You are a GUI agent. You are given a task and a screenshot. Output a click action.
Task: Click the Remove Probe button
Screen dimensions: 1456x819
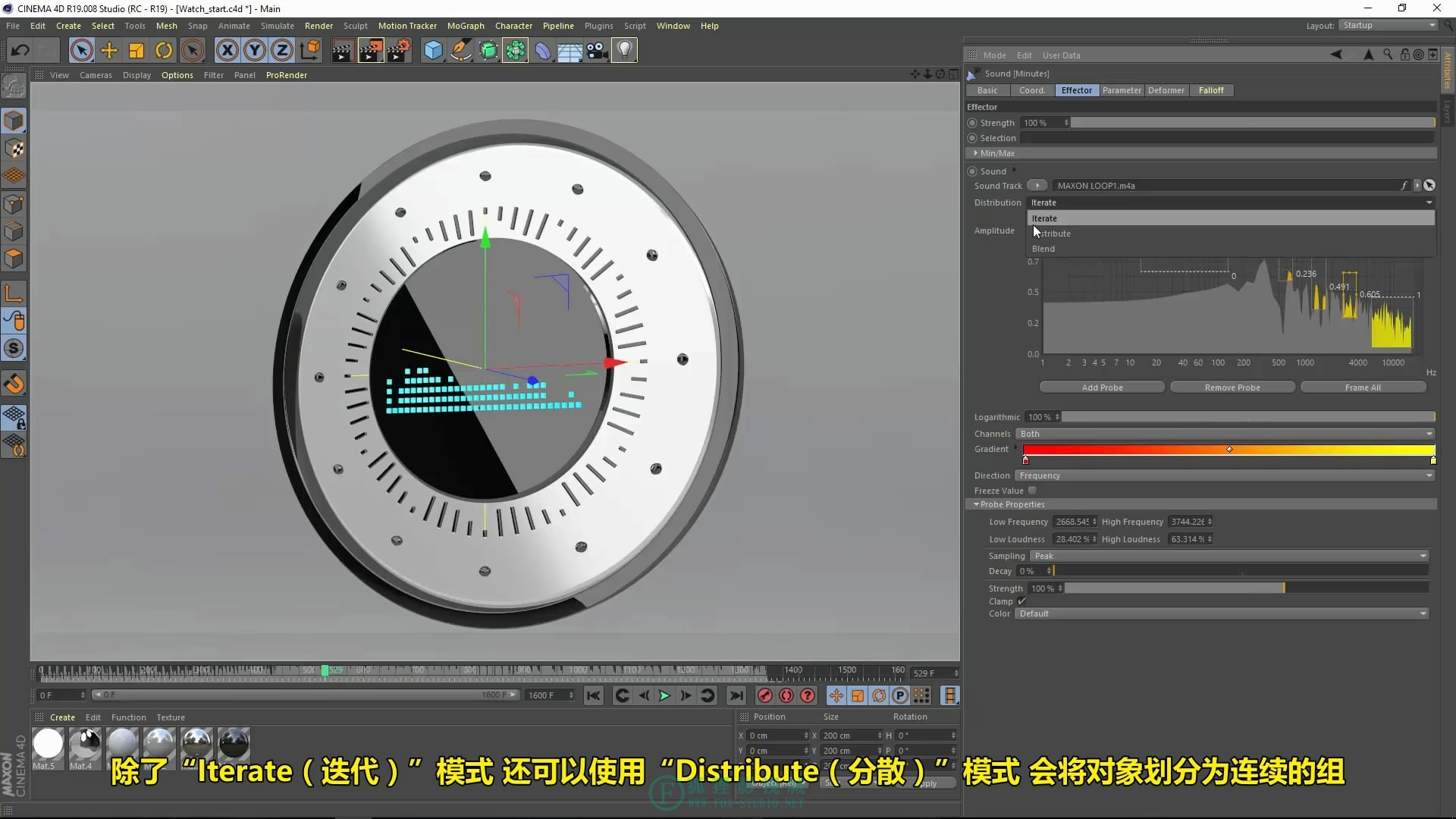tap(1232, 388)
